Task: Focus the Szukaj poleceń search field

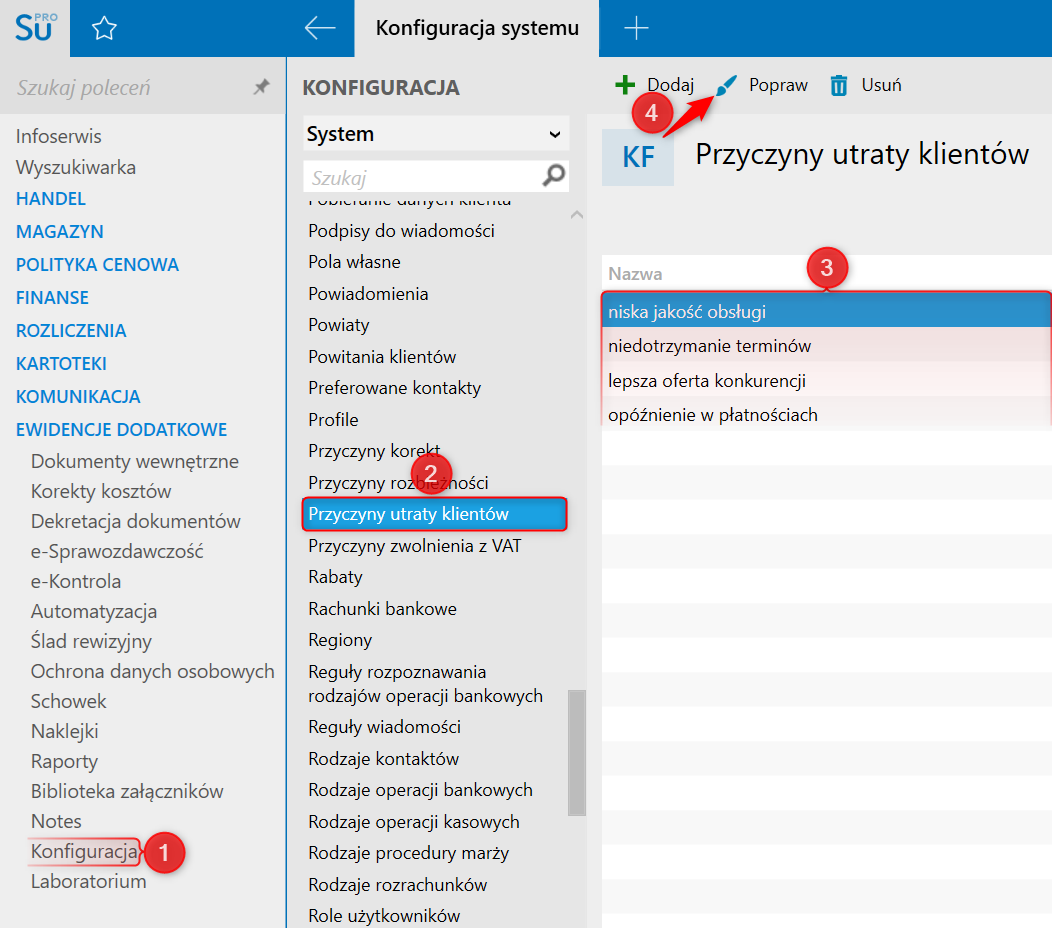Action: tap(127, 87)
